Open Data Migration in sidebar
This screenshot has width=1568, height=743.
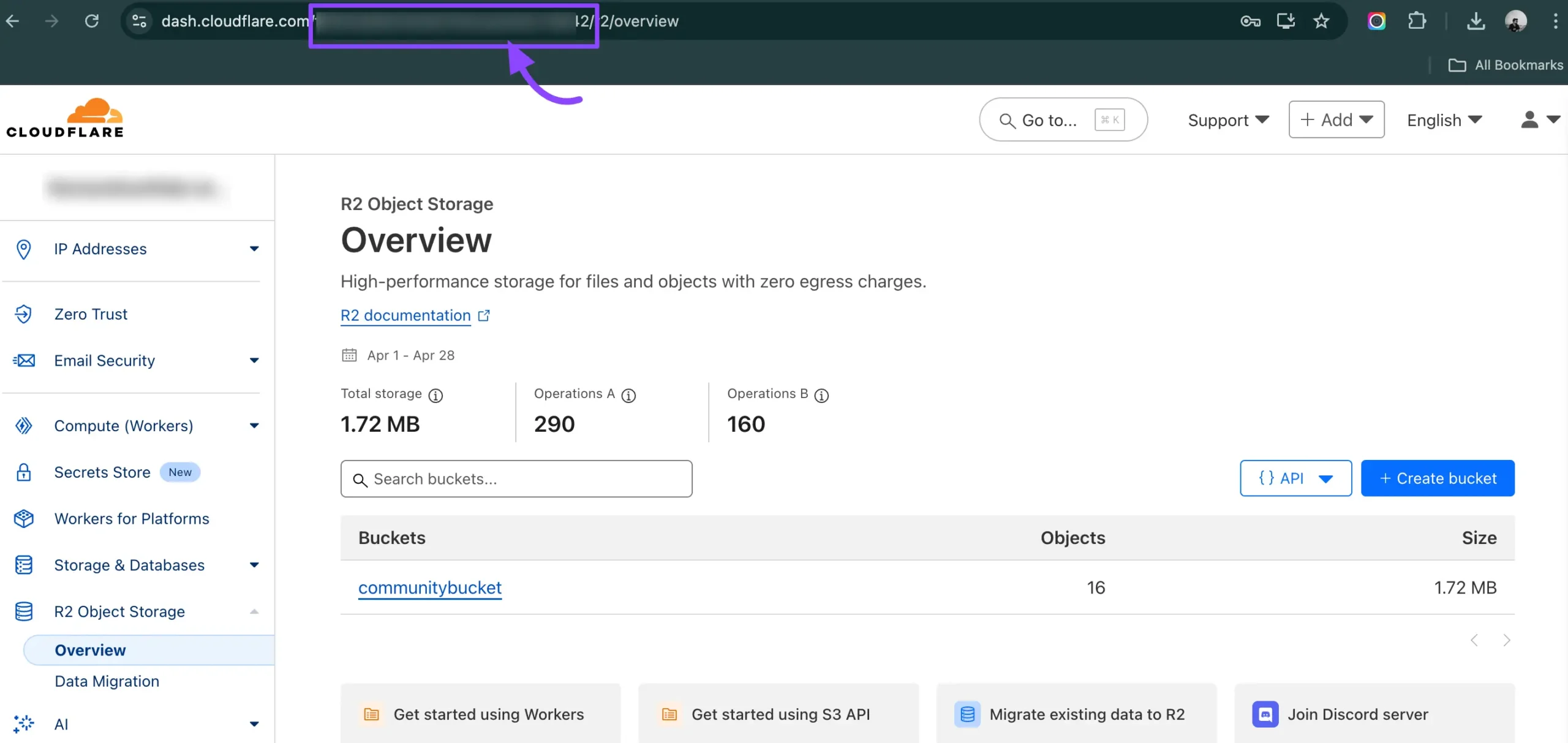(107, 681)
